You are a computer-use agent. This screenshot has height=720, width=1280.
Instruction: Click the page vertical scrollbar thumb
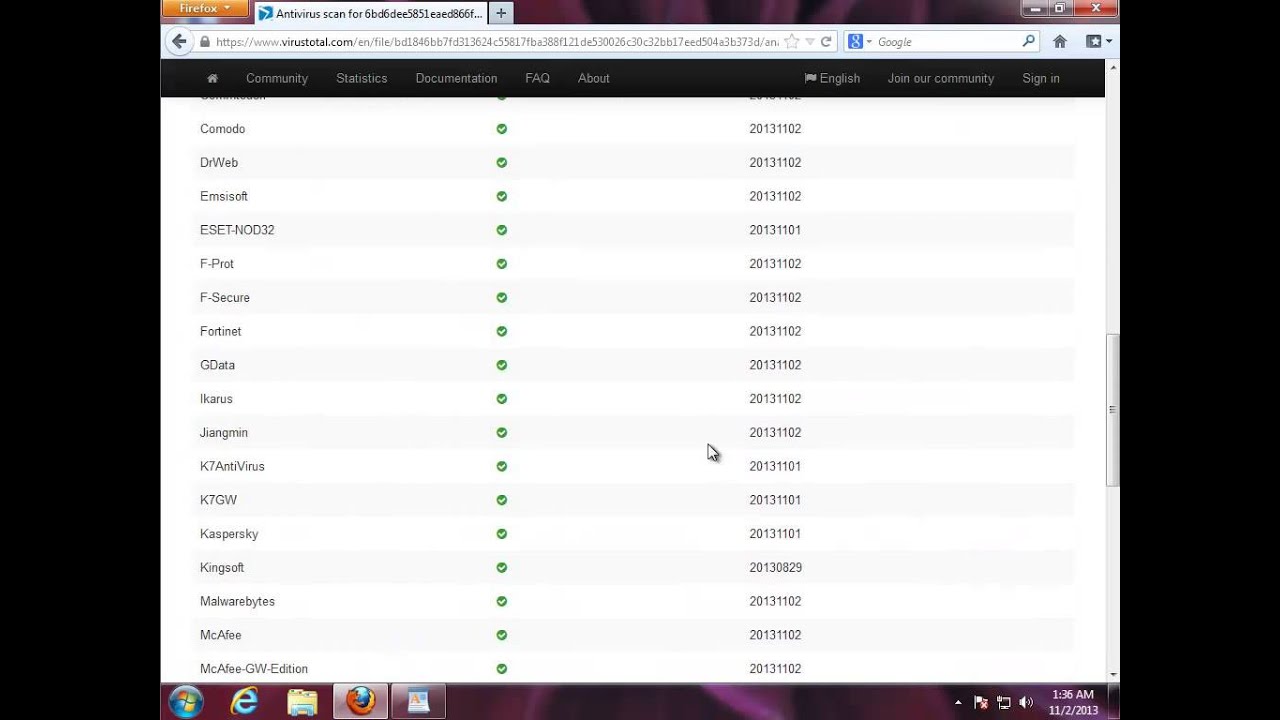coord(1112,410)
